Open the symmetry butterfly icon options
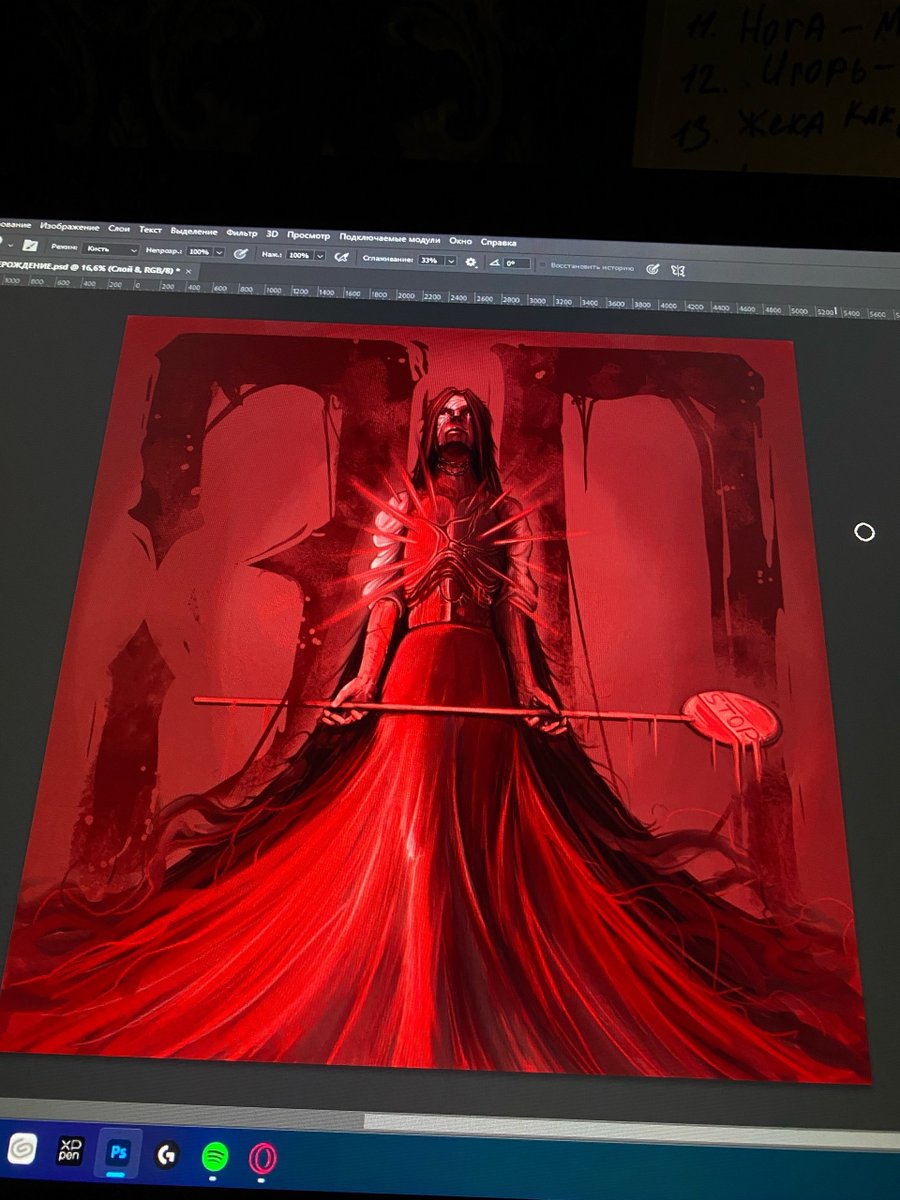900x1200 pixels. pos(678,271)
